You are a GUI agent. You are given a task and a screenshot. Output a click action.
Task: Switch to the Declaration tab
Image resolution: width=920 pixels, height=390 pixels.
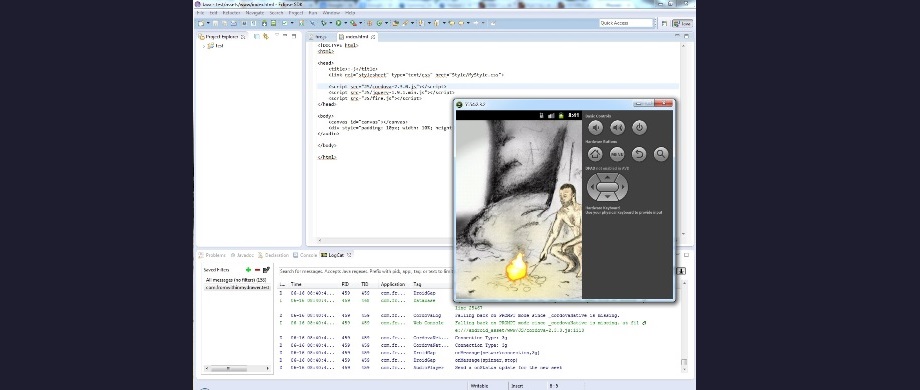(273, 255)
